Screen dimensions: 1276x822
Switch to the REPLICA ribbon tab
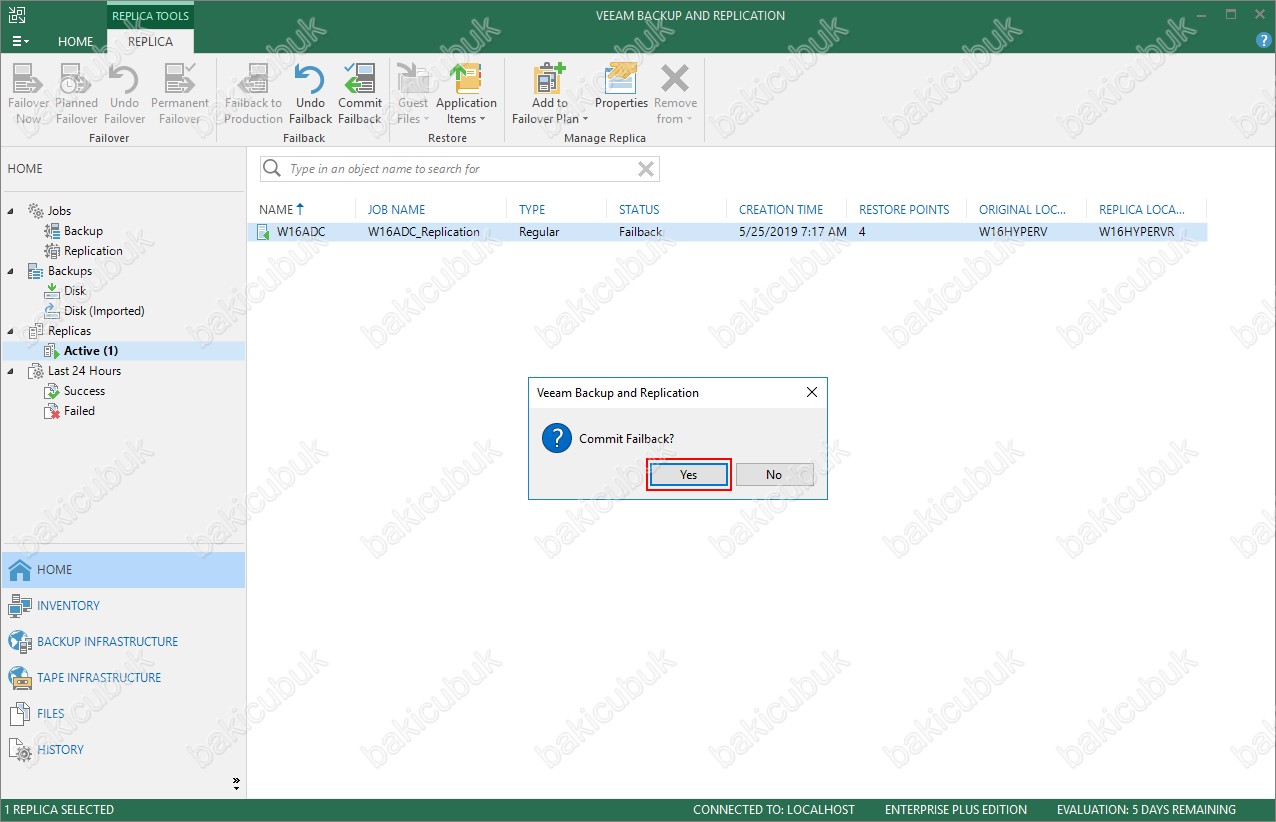(x=150, y=41)
